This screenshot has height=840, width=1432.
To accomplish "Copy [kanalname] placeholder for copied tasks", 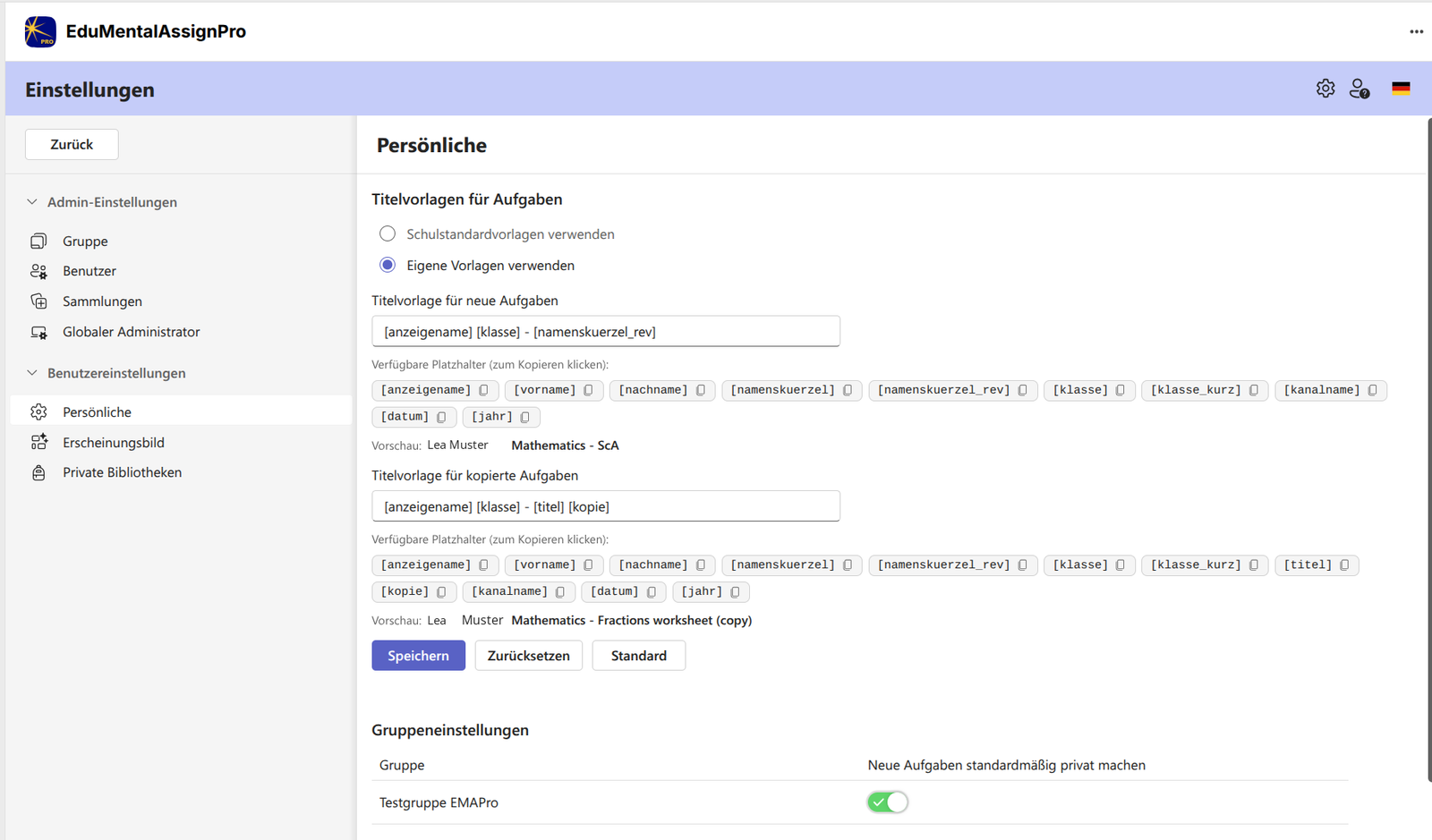I will tap(518, 591).
